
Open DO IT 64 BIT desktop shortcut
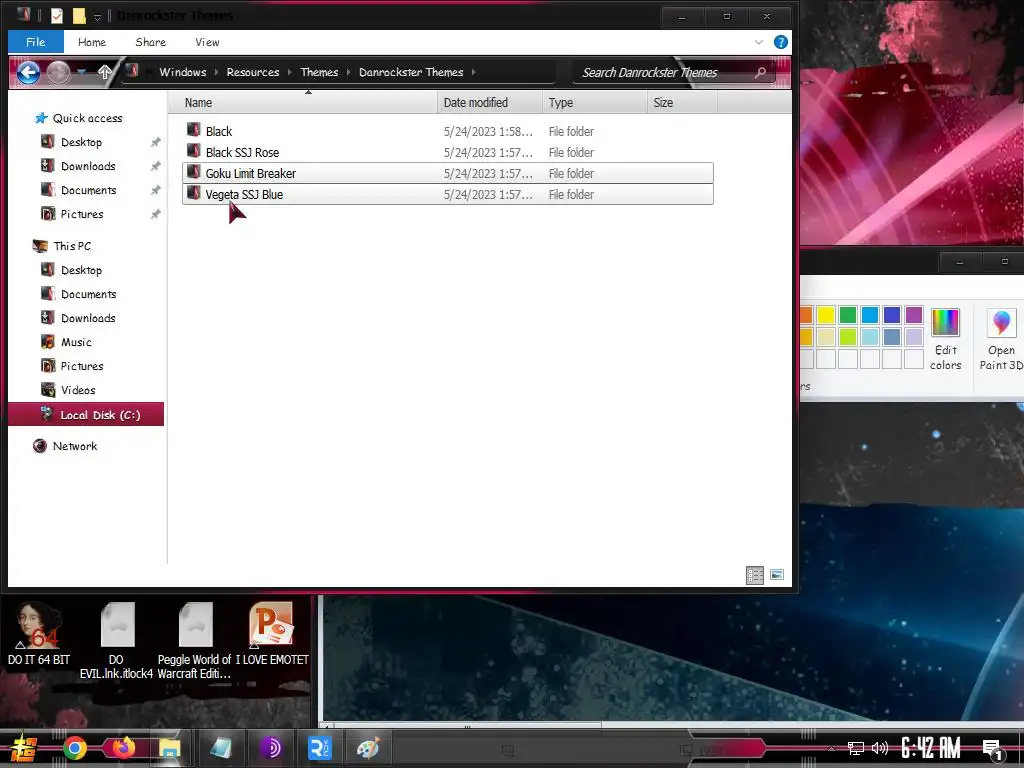pos(39,633)
